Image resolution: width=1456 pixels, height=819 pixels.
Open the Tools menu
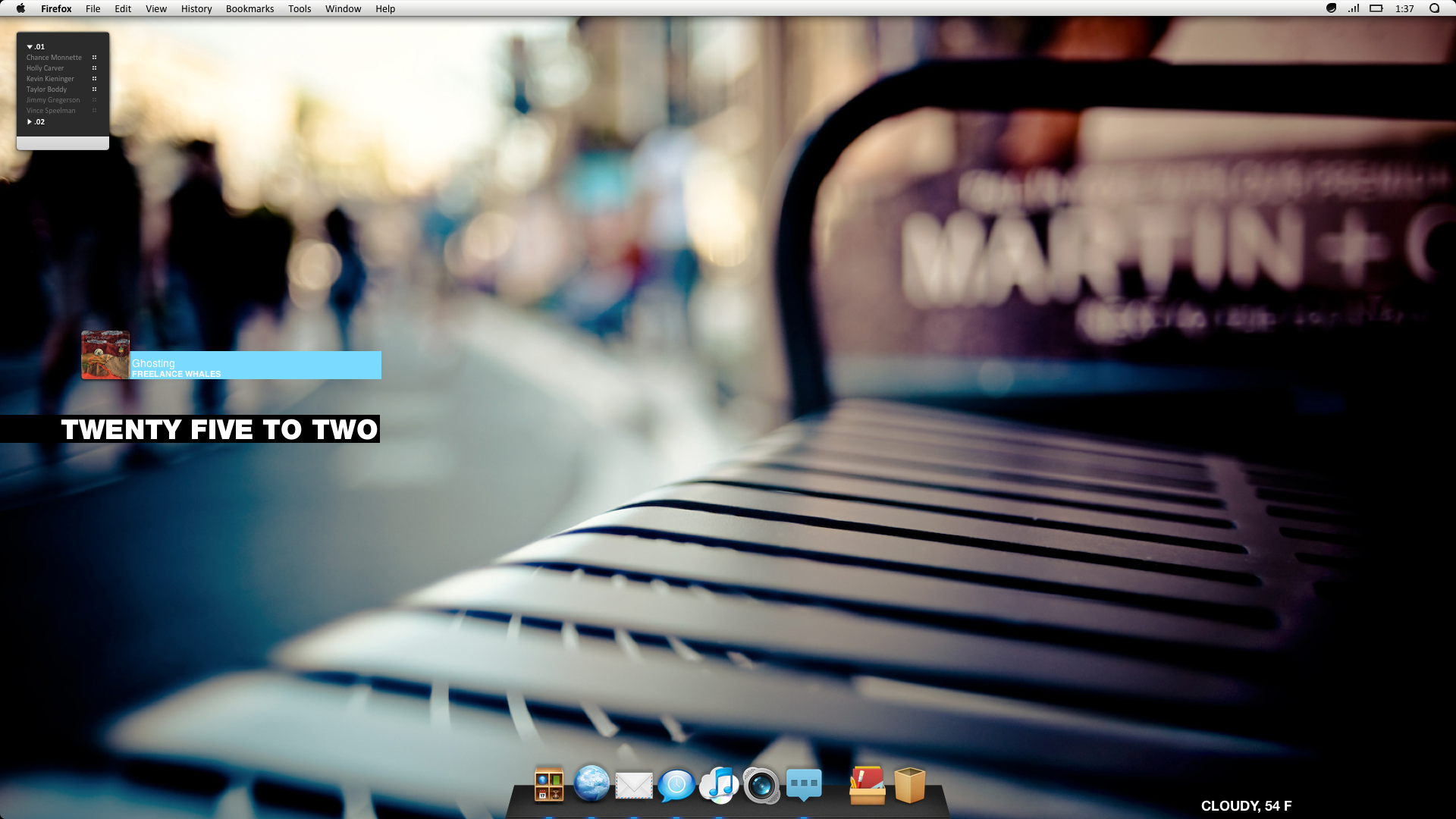300,9
